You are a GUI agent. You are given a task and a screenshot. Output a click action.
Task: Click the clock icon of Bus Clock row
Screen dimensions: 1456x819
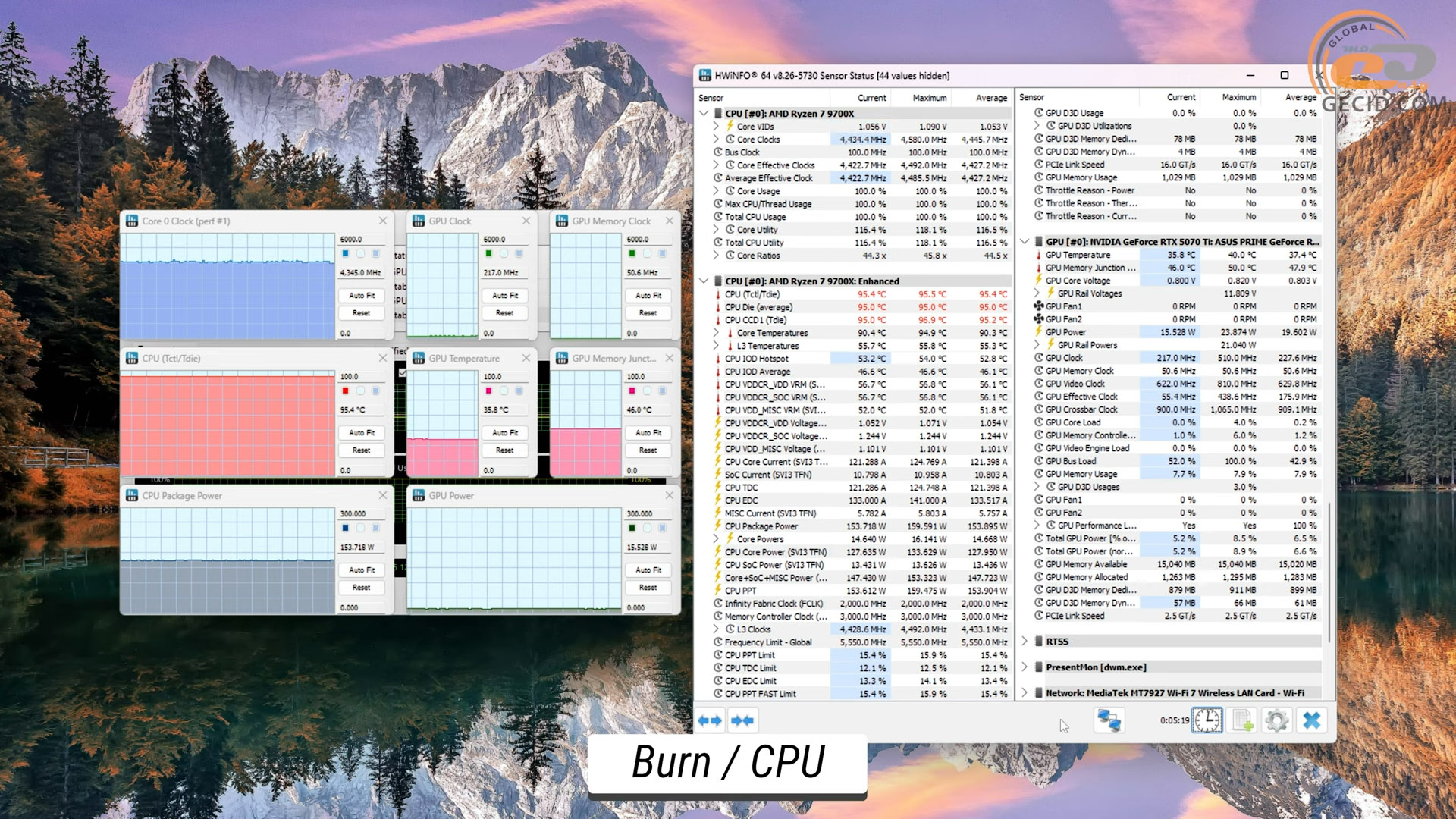717,152
